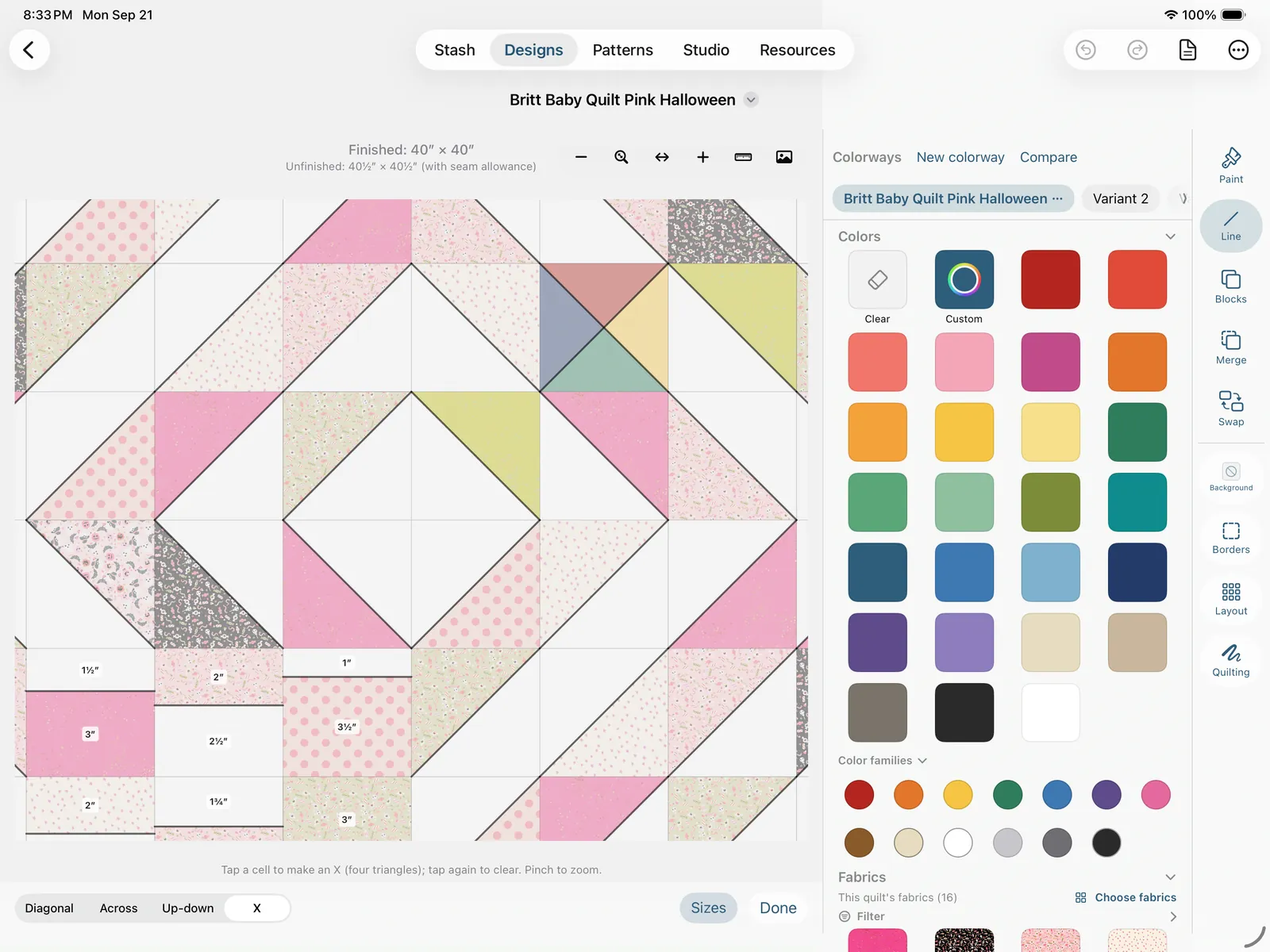Click New colorway link

tap(960, 157)
